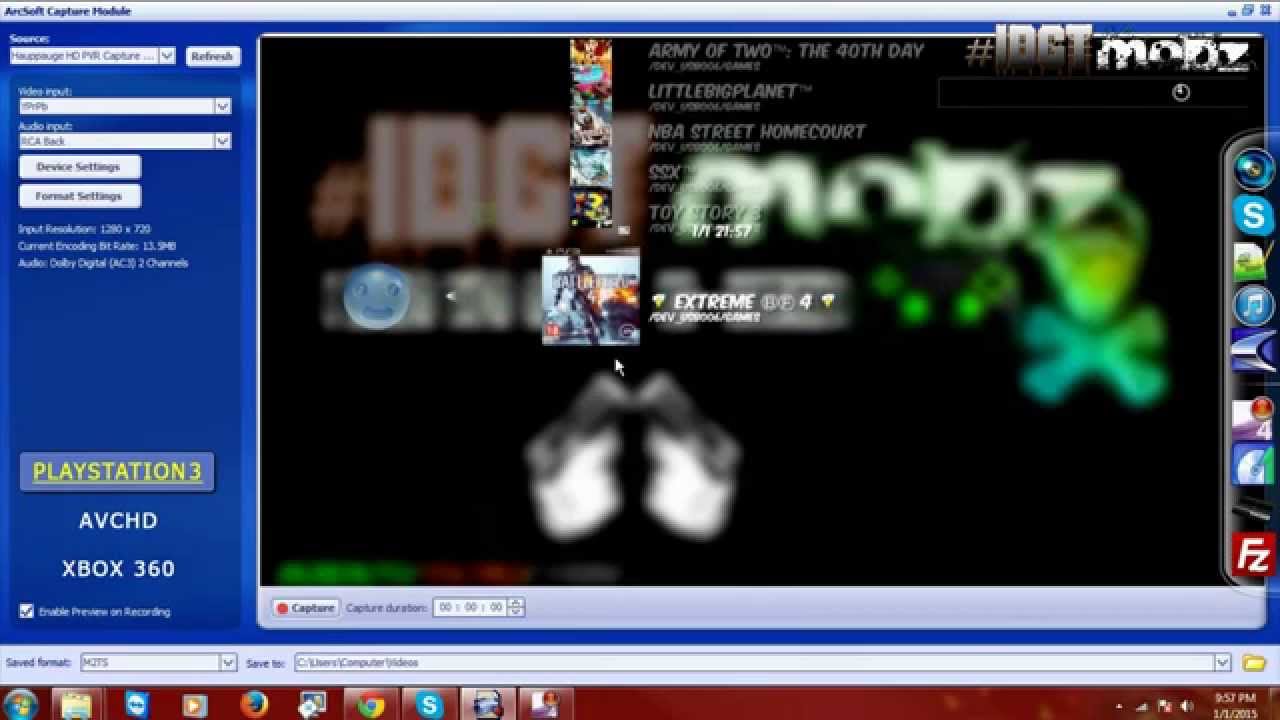Expand the Source device dropdown
The height and width of the screenshot is (720, 1280).
167,56
